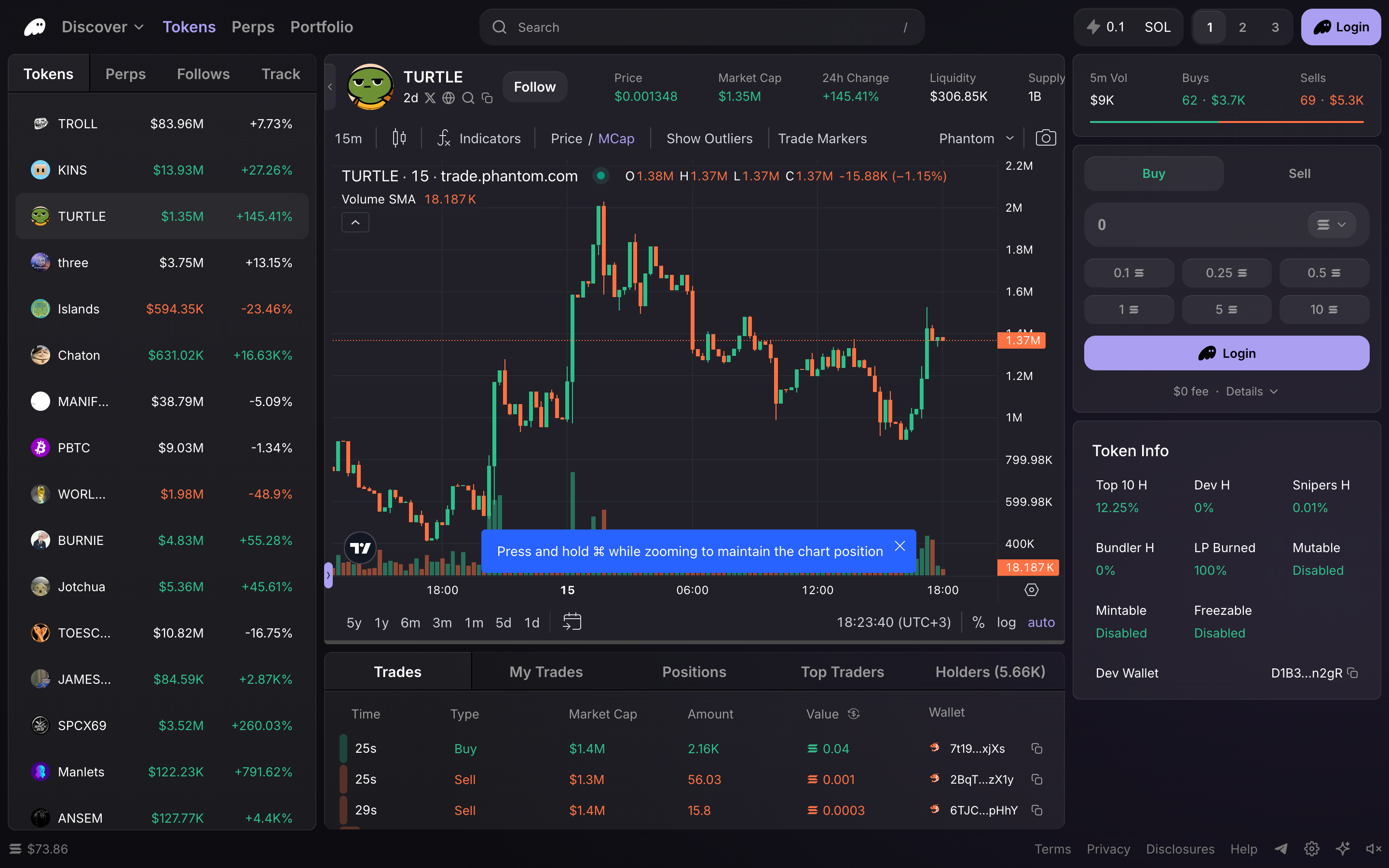Viewport: 1389px width, 868px height.
Task: Toggle Trade Markers
Action: 822,138
